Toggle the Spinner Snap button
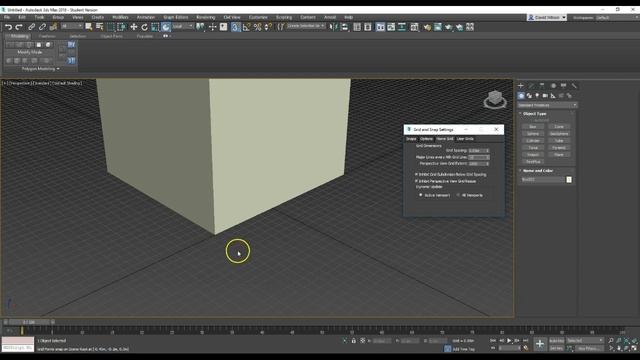Viewport: 640px width, 360px height. [268, 27]
